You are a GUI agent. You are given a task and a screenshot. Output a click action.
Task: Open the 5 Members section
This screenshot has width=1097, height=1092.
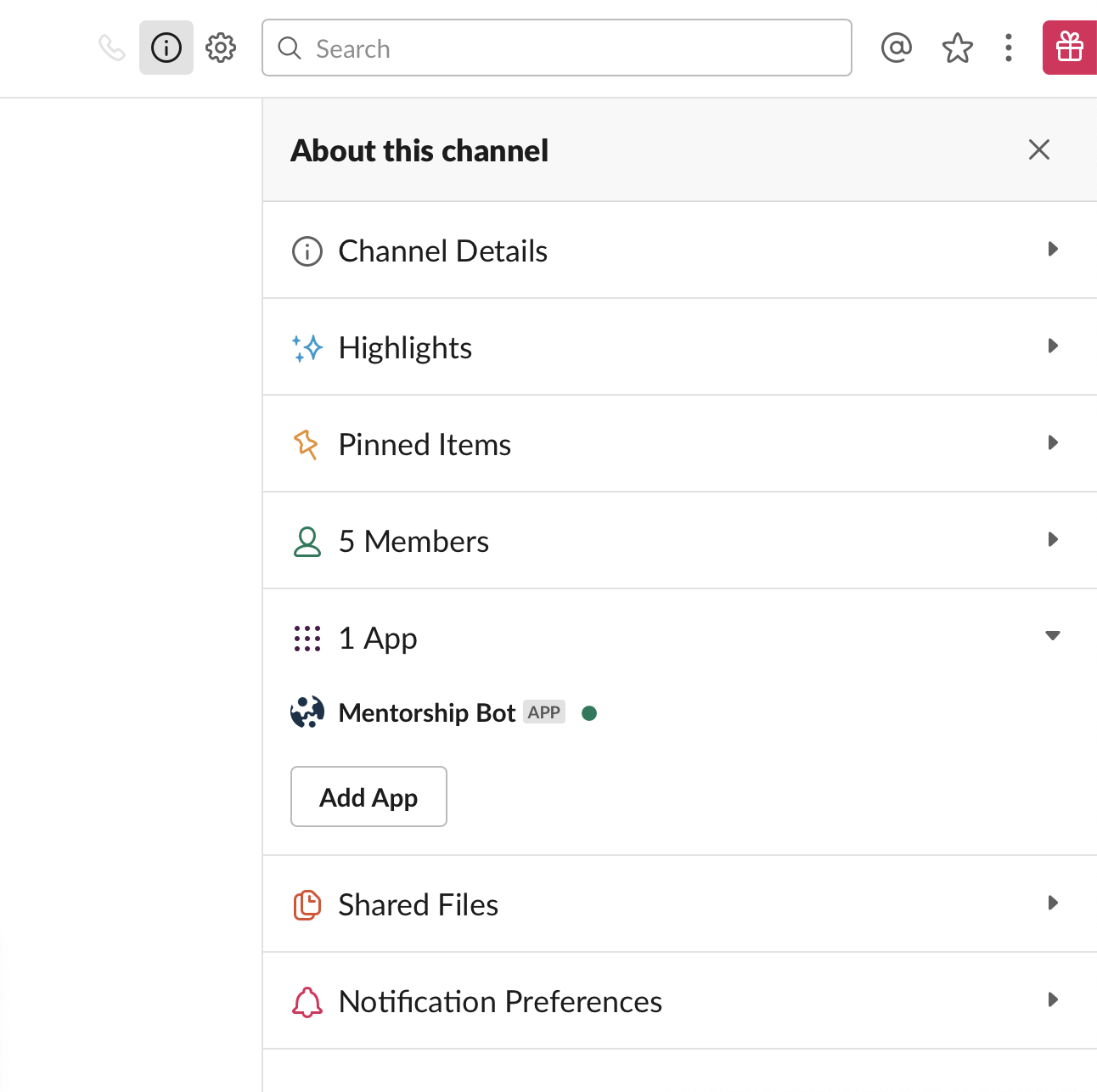click(413, 541)
